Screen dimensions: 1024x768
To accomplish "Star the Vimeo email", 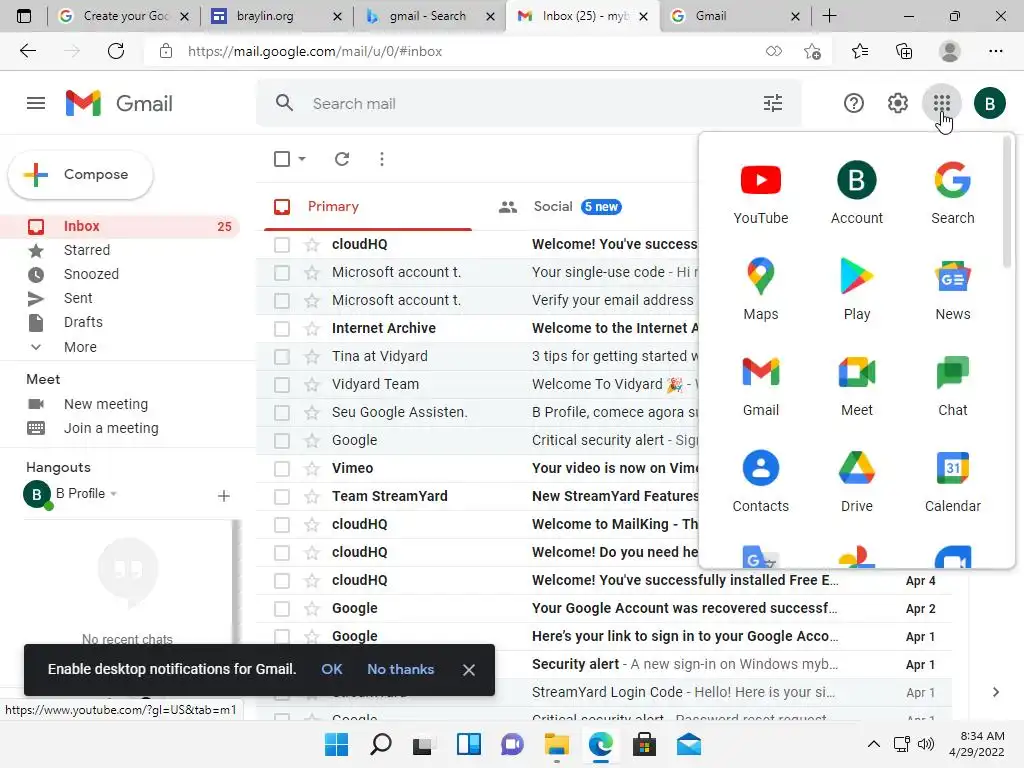I will (312, 468).
